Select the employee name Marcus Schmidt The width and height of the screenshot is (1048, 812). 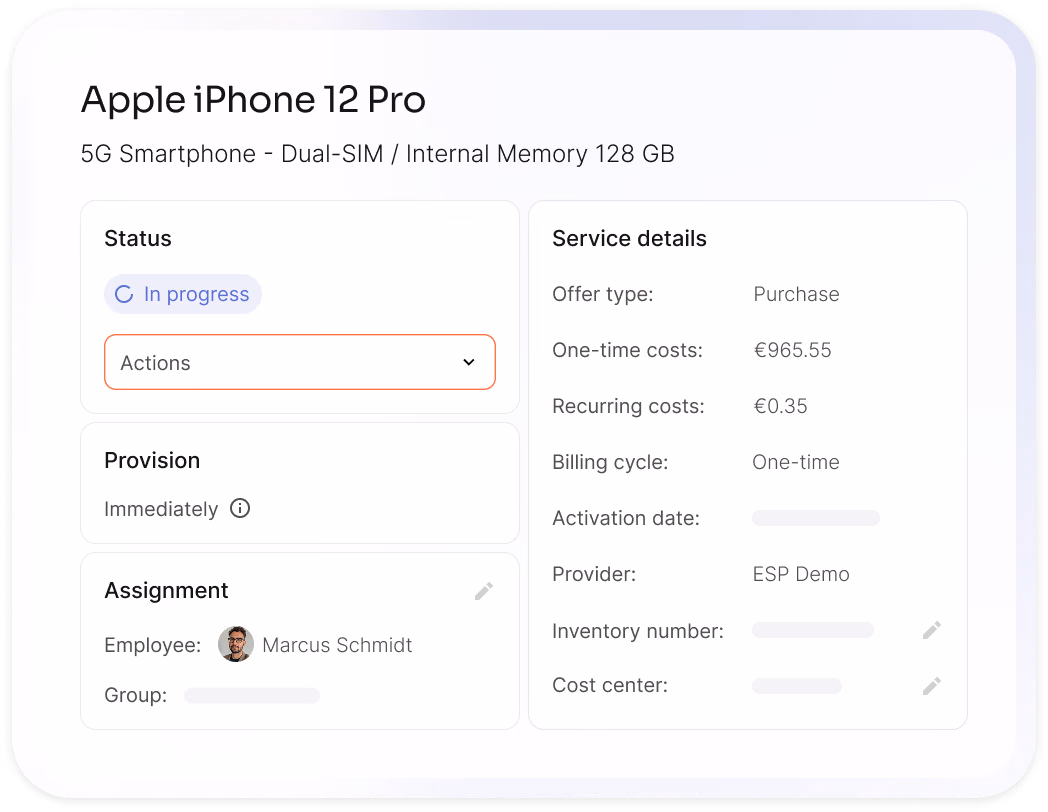point(336,644)
